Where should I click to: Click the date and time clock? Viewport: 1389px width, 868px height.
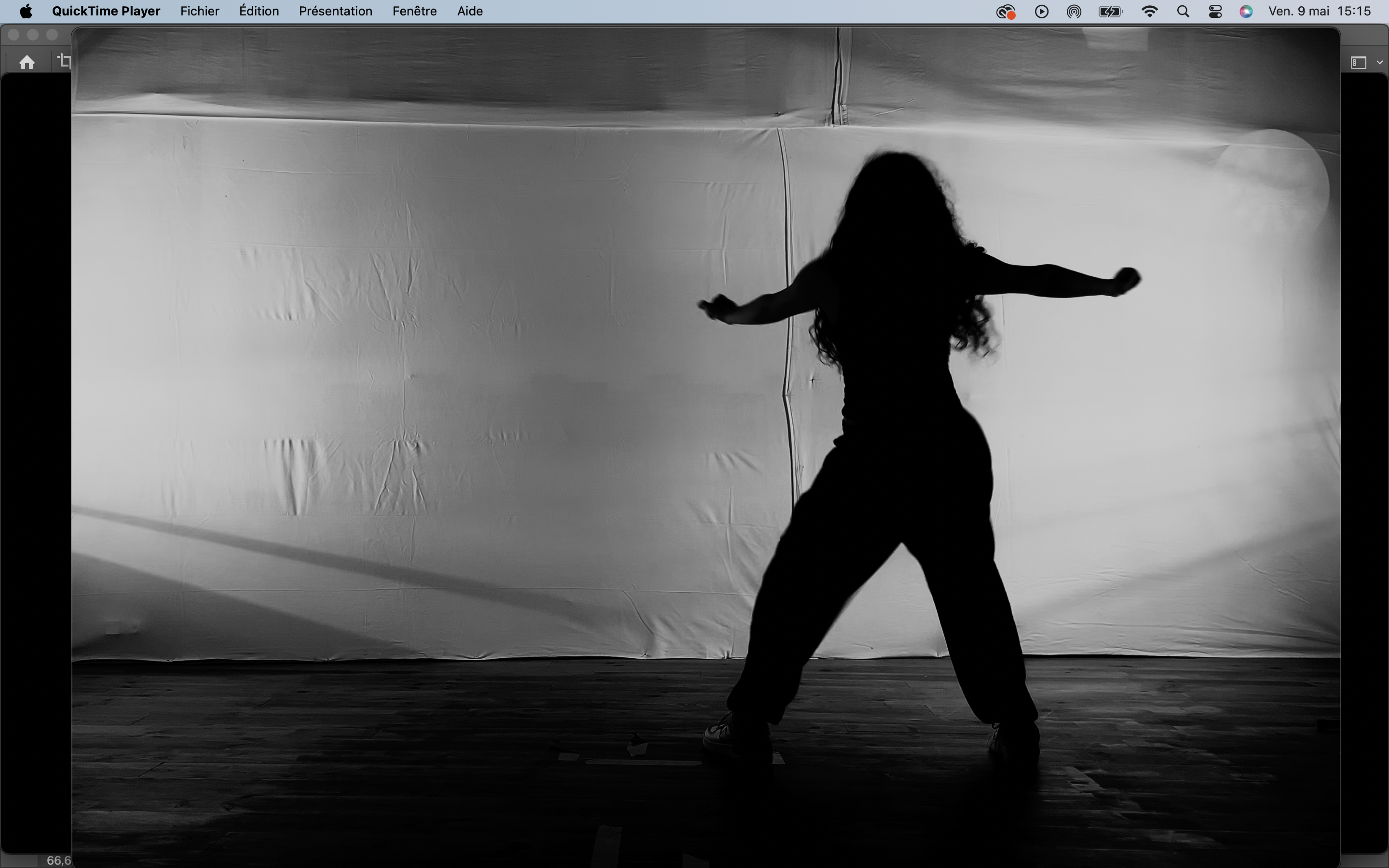click(1319, 12)
